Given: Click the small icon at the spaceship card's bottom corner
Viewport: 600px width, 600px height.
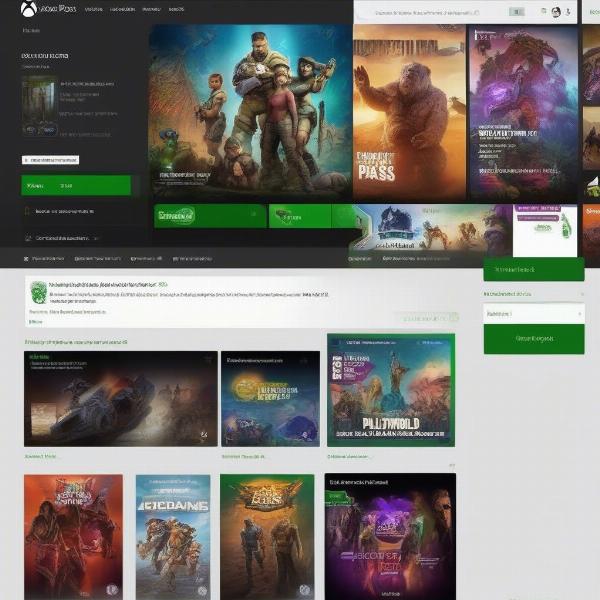Looking at the screenshot, I should (204, 434).
